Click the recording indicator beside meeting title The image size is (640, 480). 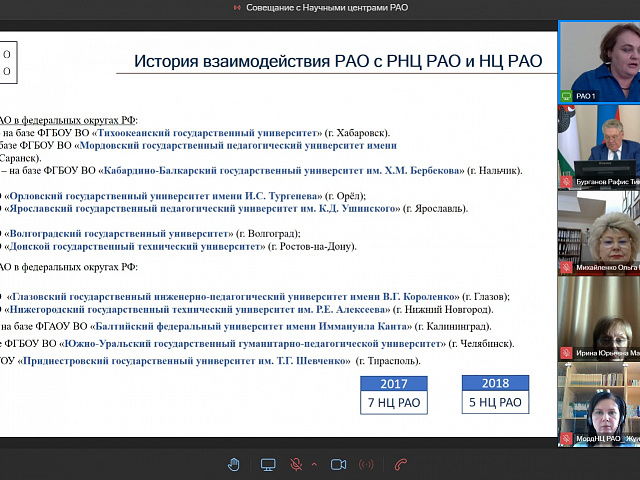[236, 7]
